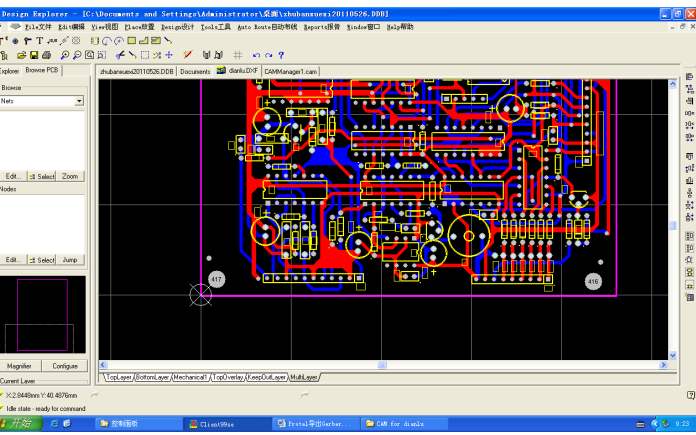
Task: Click the blue question mark help icon
Action: (281, 55)
